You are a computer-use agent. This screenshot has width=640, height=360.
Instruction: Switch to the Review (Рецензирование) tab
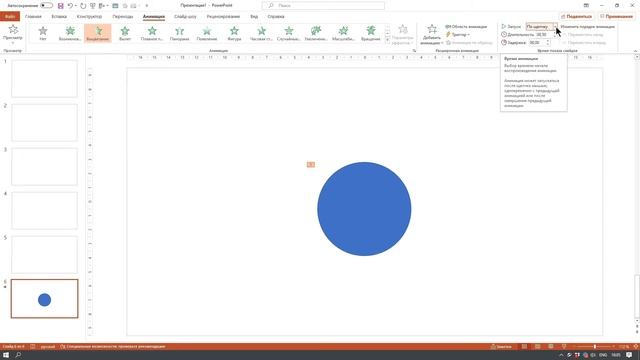pyautogui.click(x=223, y=17)
